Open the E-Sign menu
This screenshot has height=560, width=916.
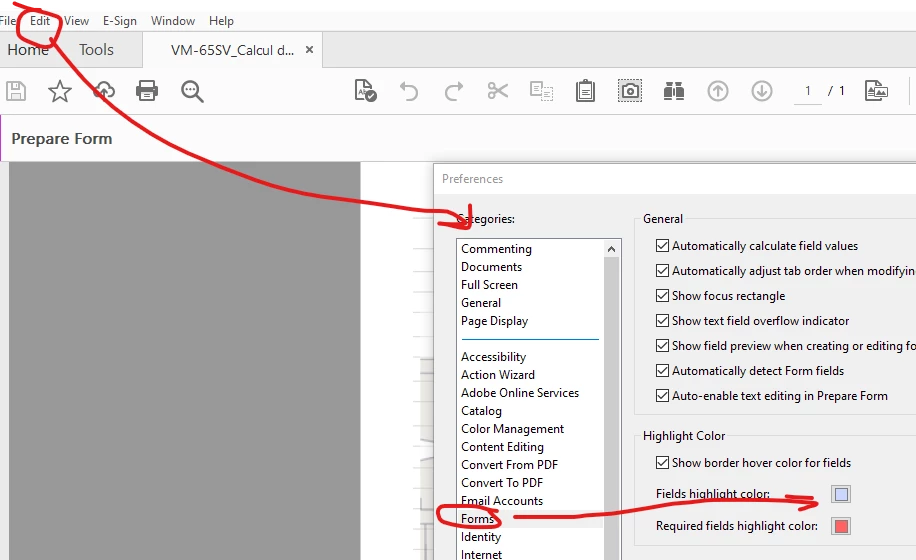click(120, 21)
